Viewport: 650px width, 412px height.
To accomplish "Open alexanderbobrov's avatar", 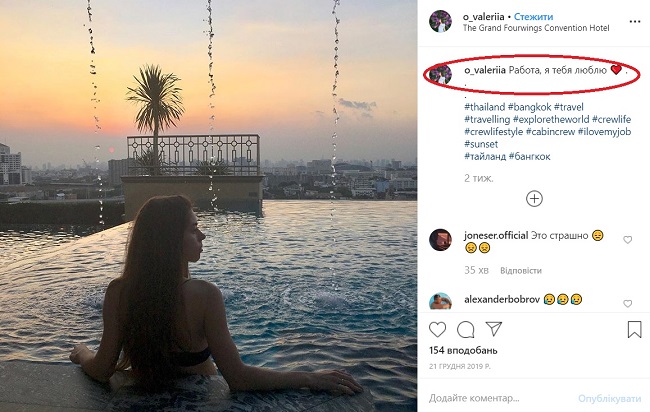I will click(440, 301).
